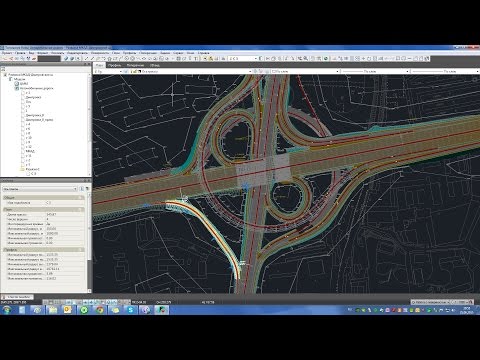Toggle the checkbox next to МКАД road

[x=23, y=151]
